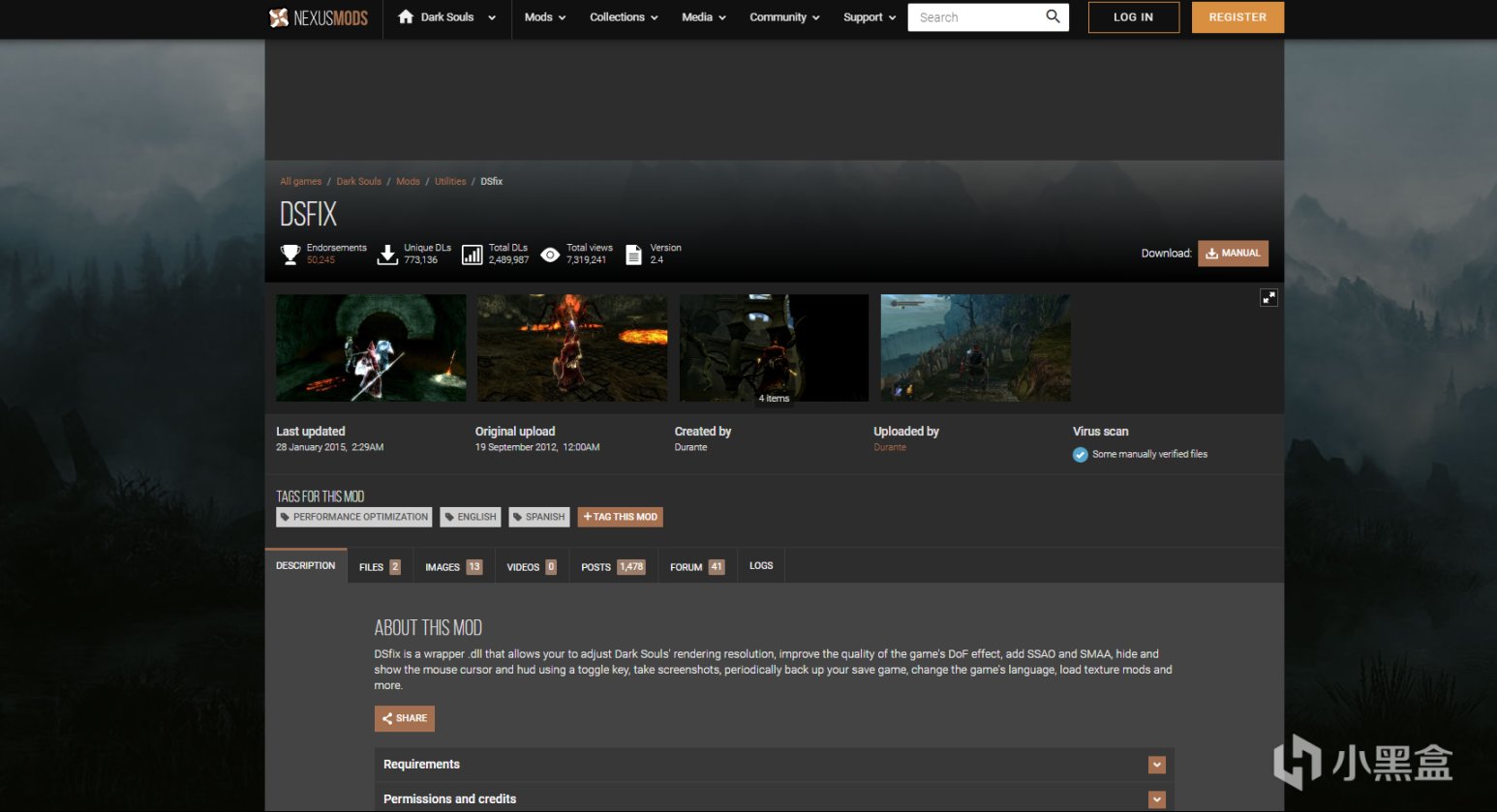Screen dimensions: 1497x812
Task: Open the first tunnel screenshot thumbnail
Action: [371, 347]
